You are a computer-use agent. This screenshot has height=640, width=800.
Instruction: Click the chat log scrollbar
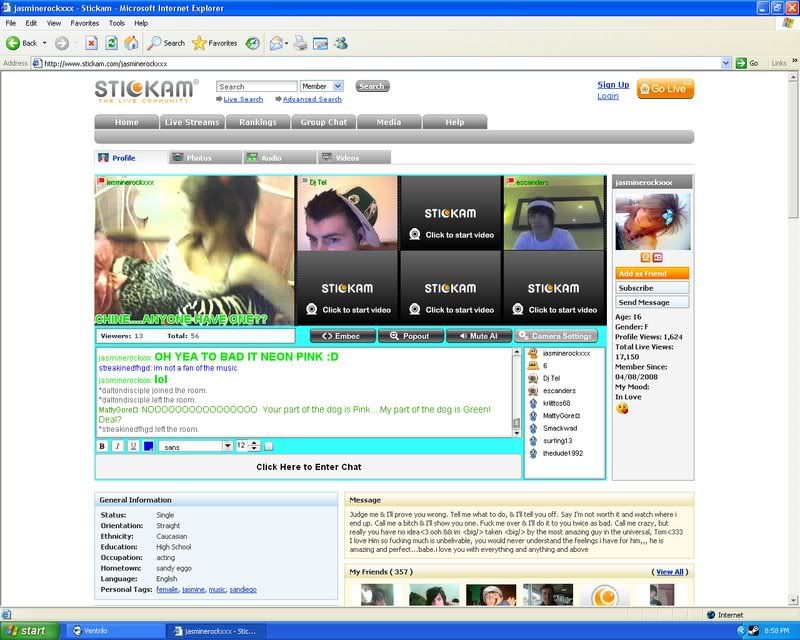(x=516, y=392)
